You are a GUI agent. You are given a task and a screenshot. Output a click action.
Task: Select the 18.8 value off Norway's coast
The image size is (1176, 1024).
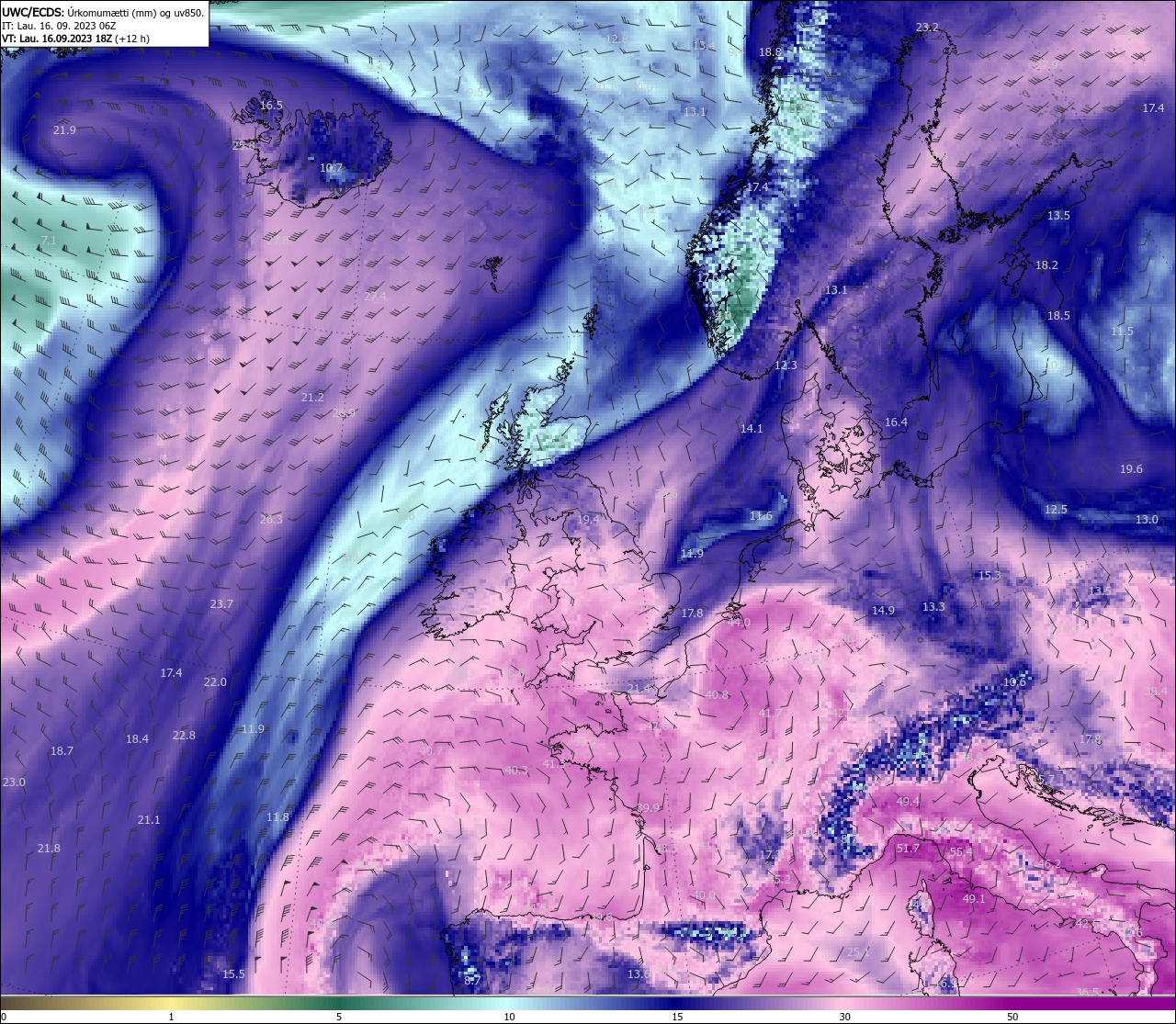pos(770,52)
